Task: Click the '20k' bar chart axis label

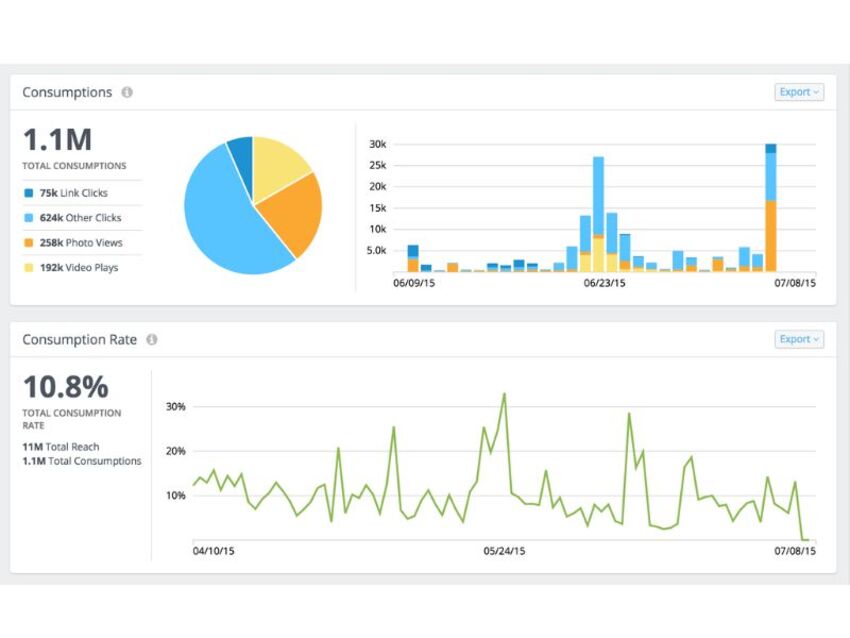Action: pyautogui.click(x=378, y=186)
